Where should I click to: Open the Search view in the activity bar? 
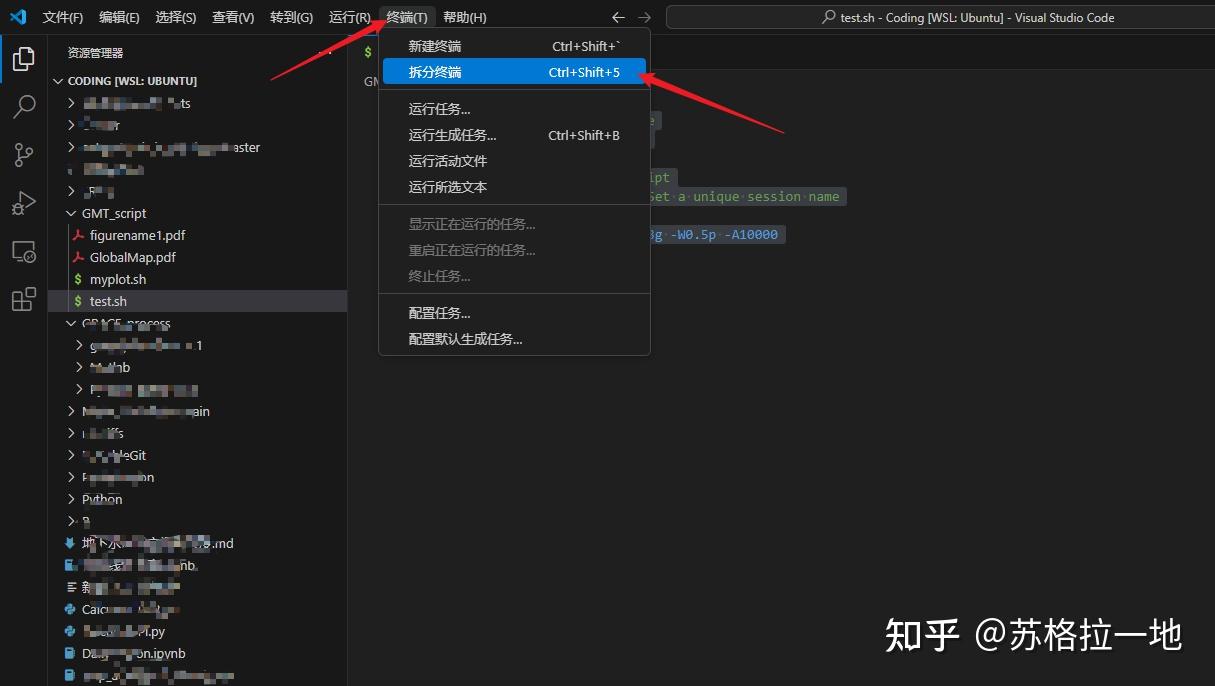(23, 107)
